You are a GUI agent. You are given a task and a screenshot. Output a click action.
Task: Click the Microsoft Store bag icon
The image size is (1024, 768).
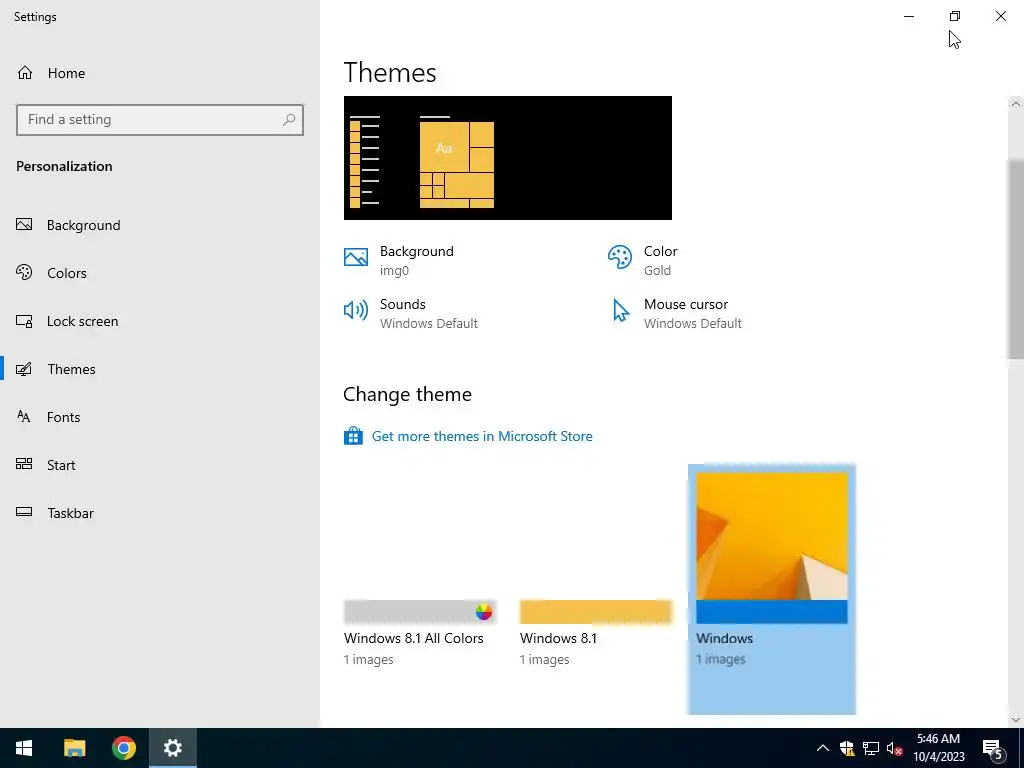point(353,436)
